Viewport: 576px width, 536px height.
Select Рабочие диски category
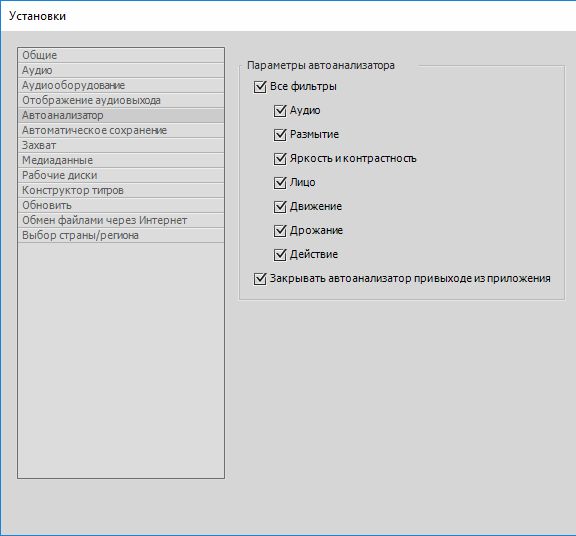(x=121, y=176)
